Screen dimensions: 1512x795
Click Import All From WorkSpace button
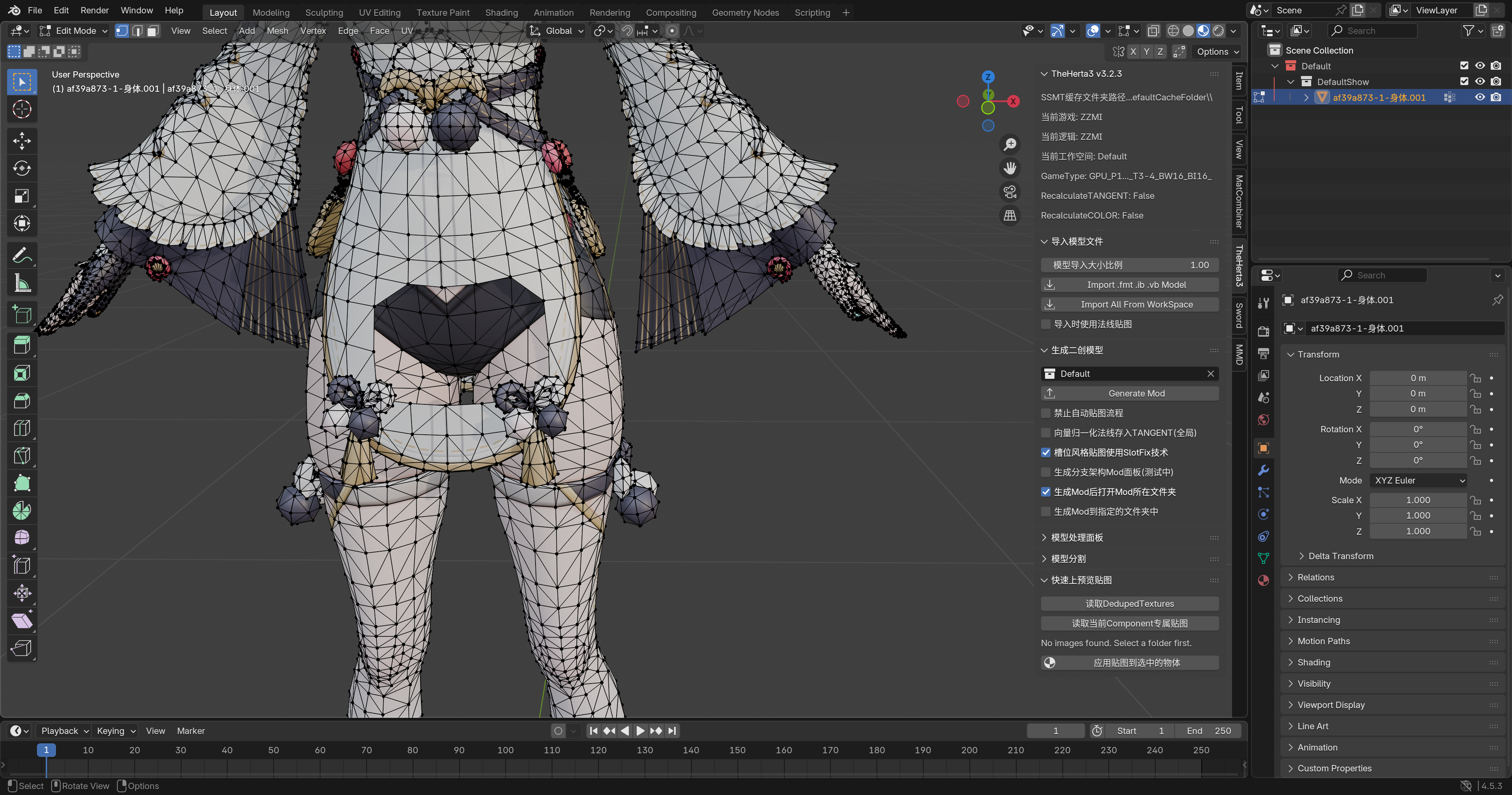tap(1129, 304)
